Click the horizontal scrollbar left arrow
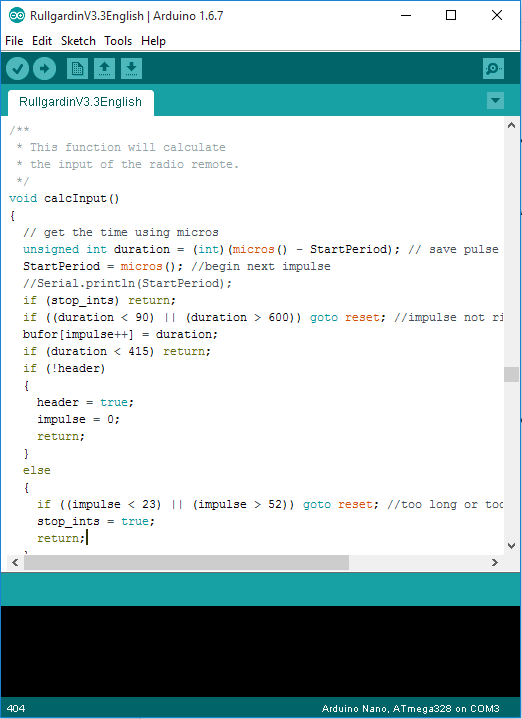 click(x=15, y=562)
